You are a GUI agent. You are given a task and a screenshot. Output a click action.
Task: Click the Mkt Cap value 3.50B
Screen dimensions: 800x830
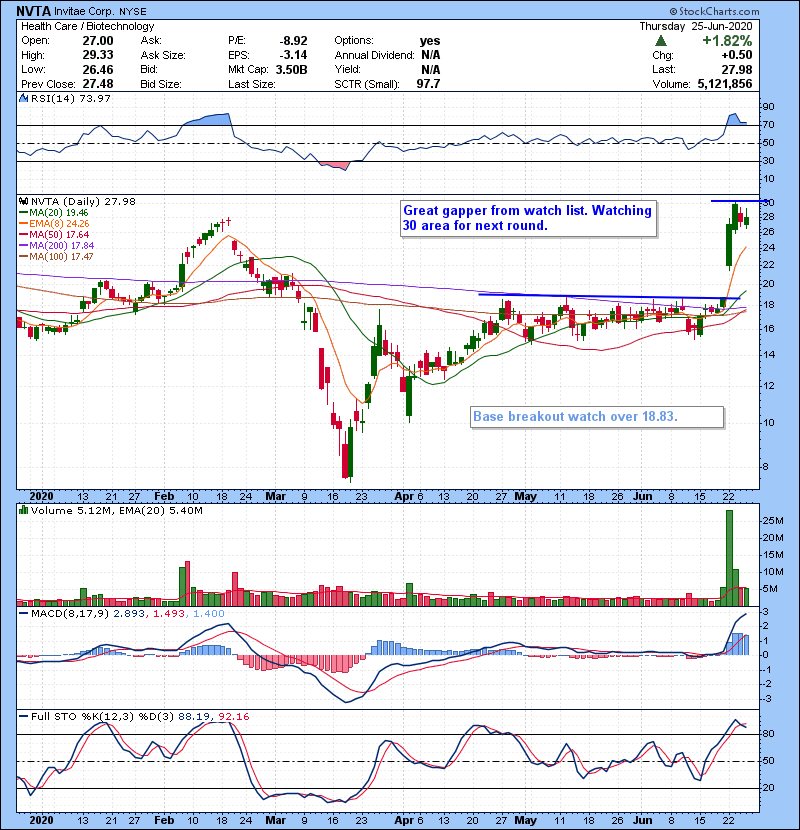291,69
